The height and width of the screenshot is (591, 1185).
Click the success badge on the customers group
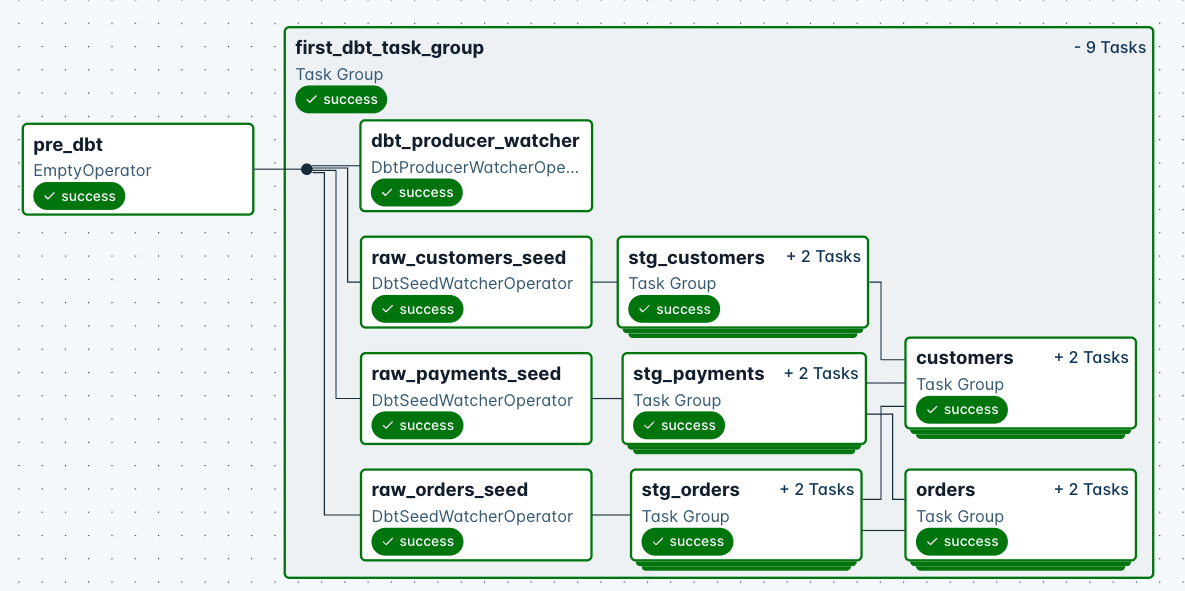point(961,409)
